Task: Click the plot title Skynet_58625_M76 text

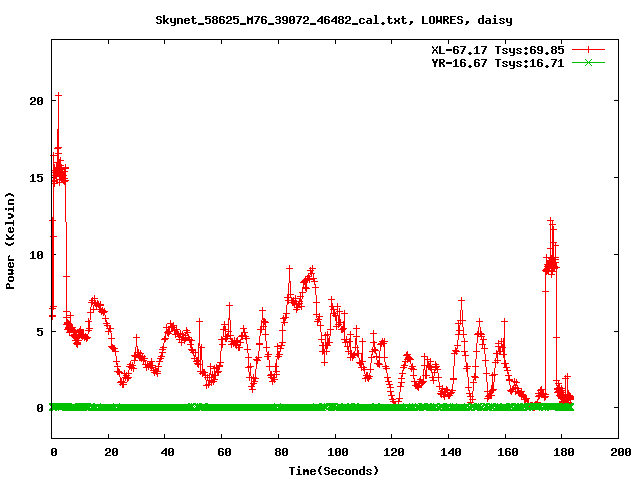Action: (334, 20)
